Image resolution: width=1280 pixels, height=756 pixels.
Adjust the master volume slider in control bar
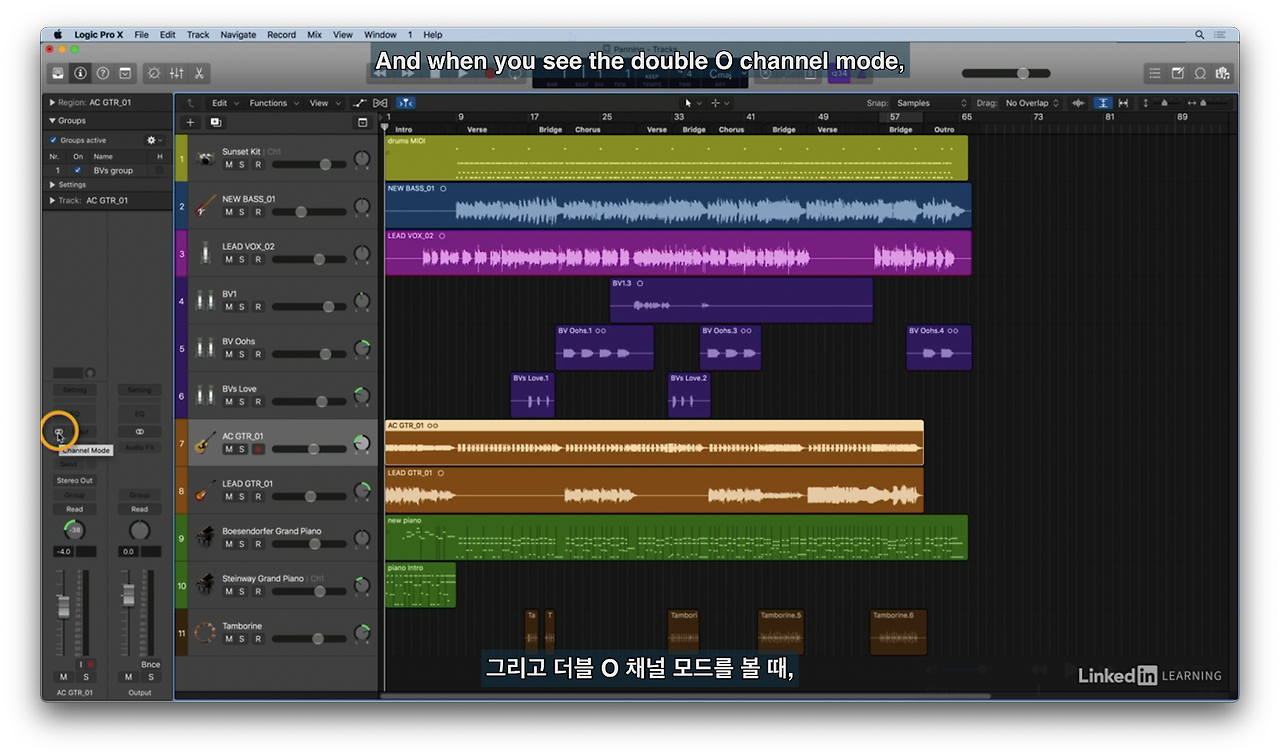(x=1006, y=73)
